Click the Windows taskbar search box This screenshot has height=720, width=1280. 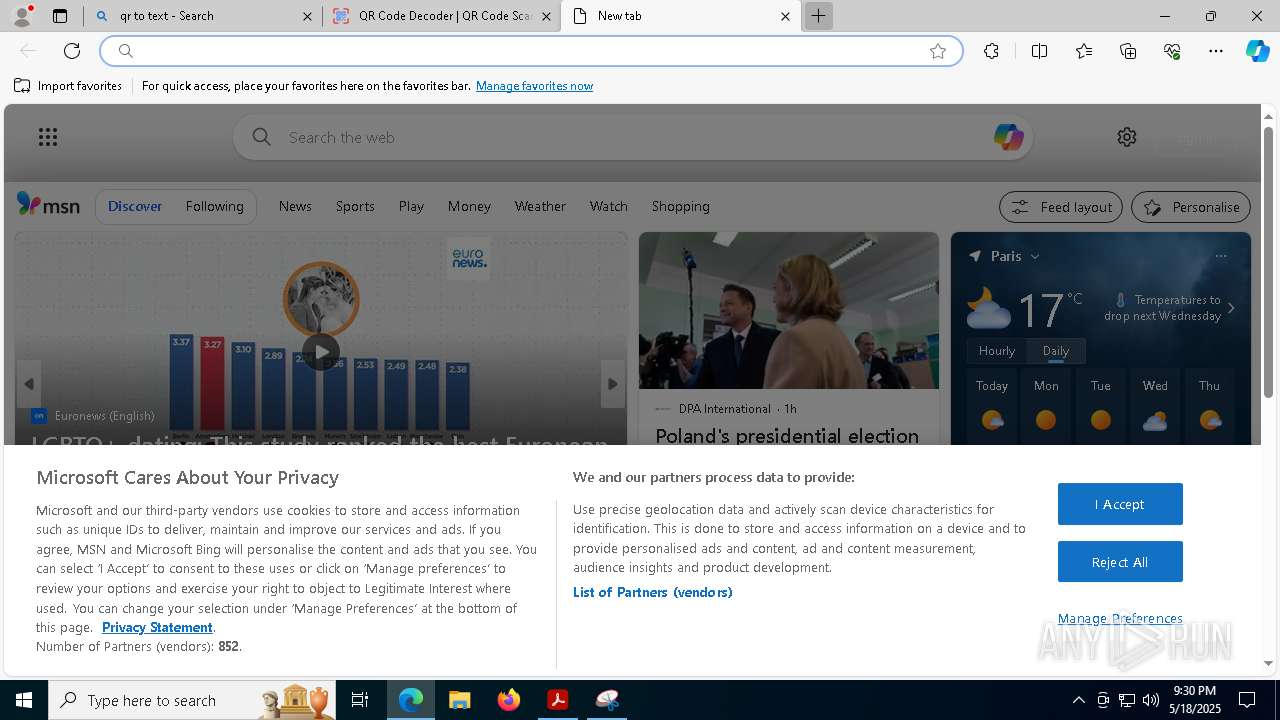point(193,700)
